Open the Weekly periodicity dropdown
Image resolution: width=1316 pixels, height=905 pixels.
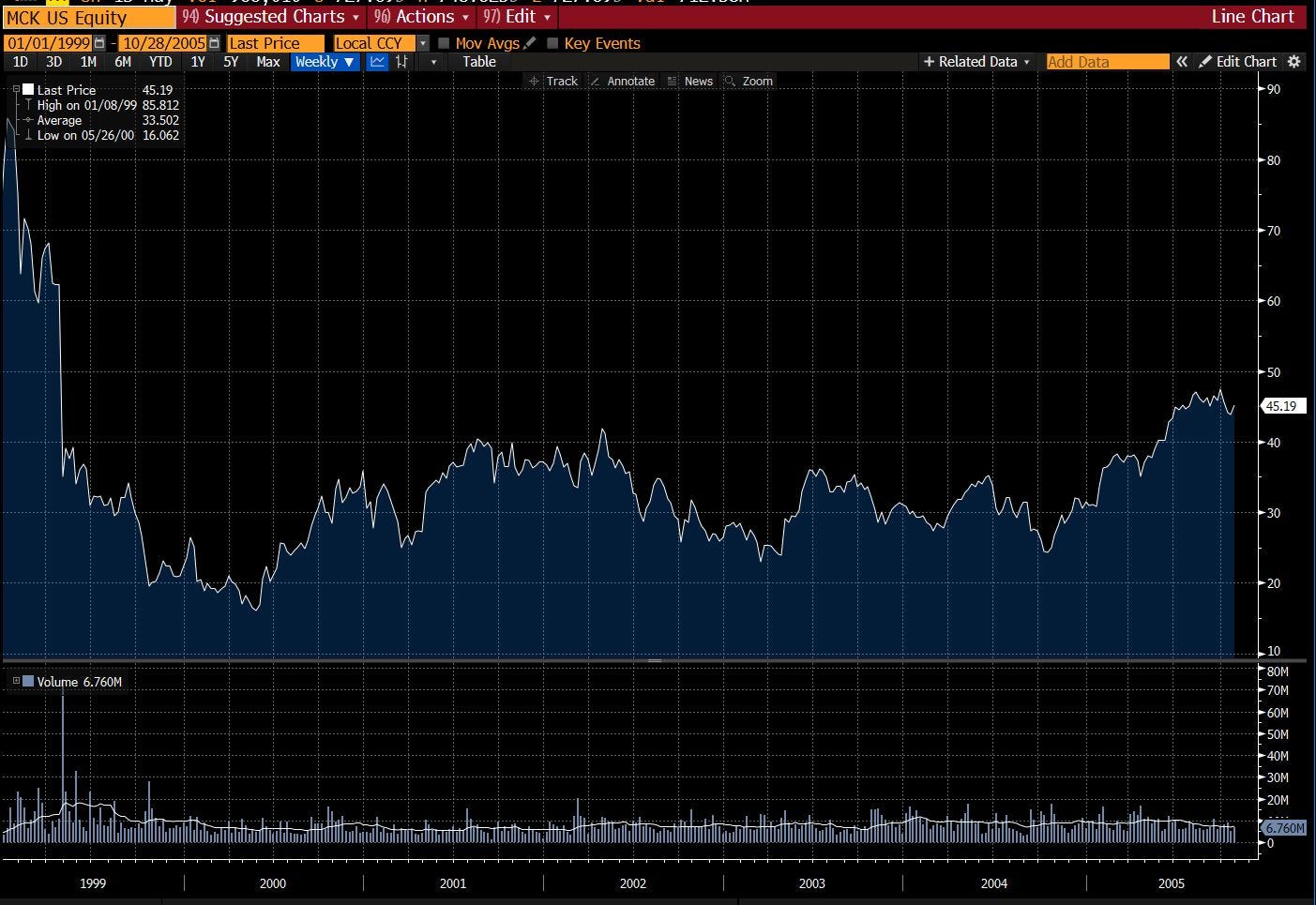[325, 62]
